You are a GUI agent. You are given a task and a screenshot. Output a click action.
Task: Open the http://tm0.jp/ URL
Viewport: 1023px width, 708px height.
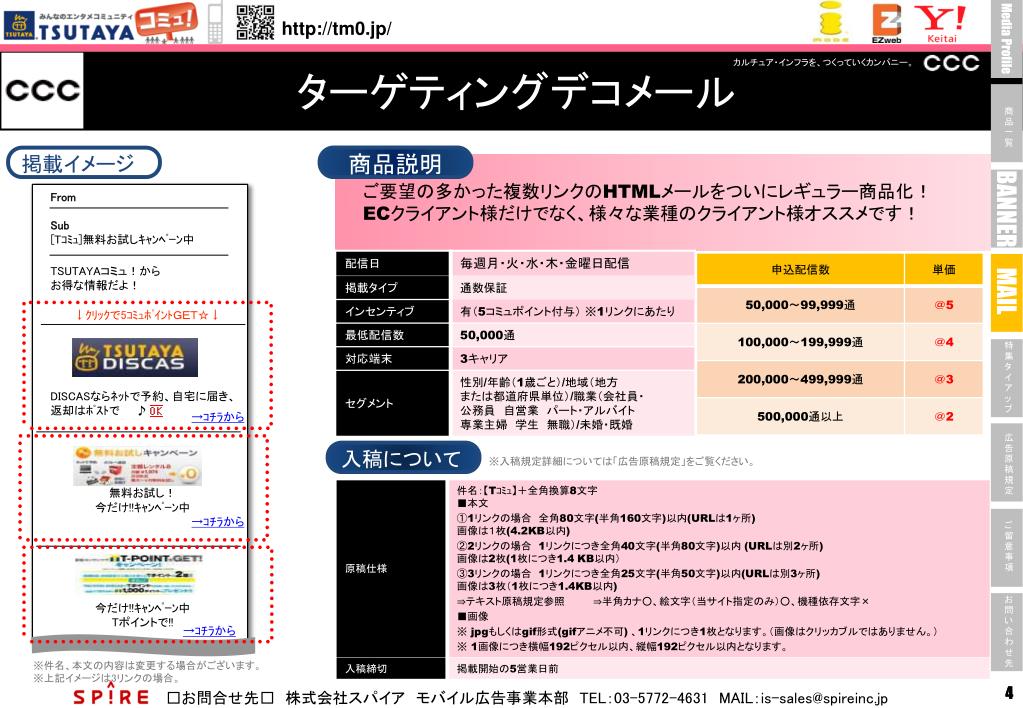[x=336, y=29]
